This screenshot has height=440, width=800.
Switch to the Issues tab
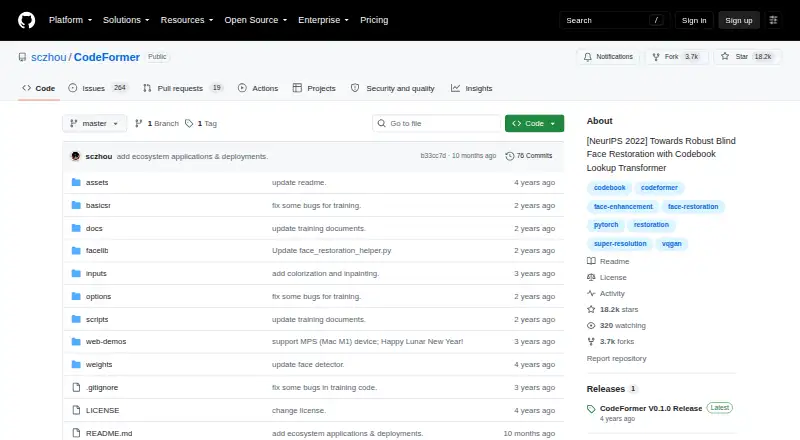[x=97, y=88]
